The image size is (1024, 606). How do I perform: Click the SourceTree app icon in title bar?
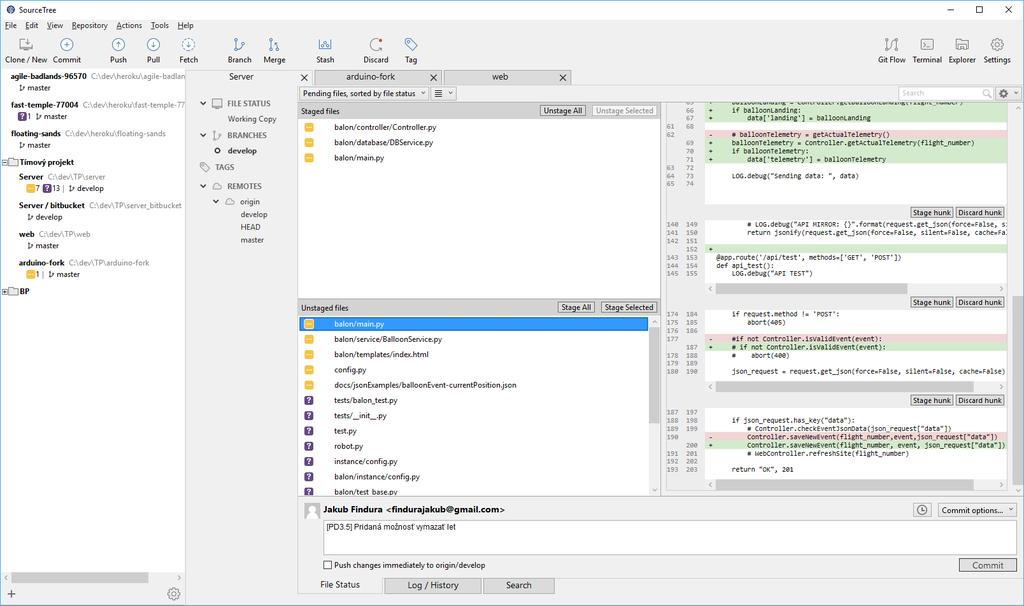coord(10,10)
